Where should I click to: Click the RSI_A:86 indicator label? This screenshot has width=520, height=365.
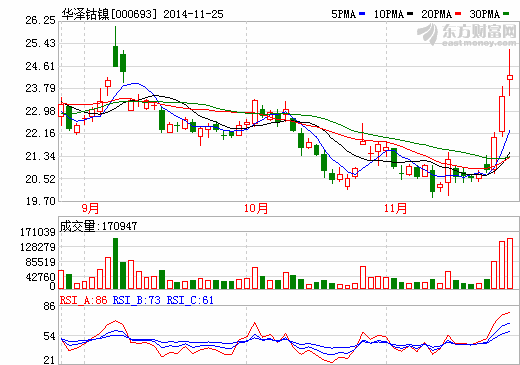click(x=84, y=300)
